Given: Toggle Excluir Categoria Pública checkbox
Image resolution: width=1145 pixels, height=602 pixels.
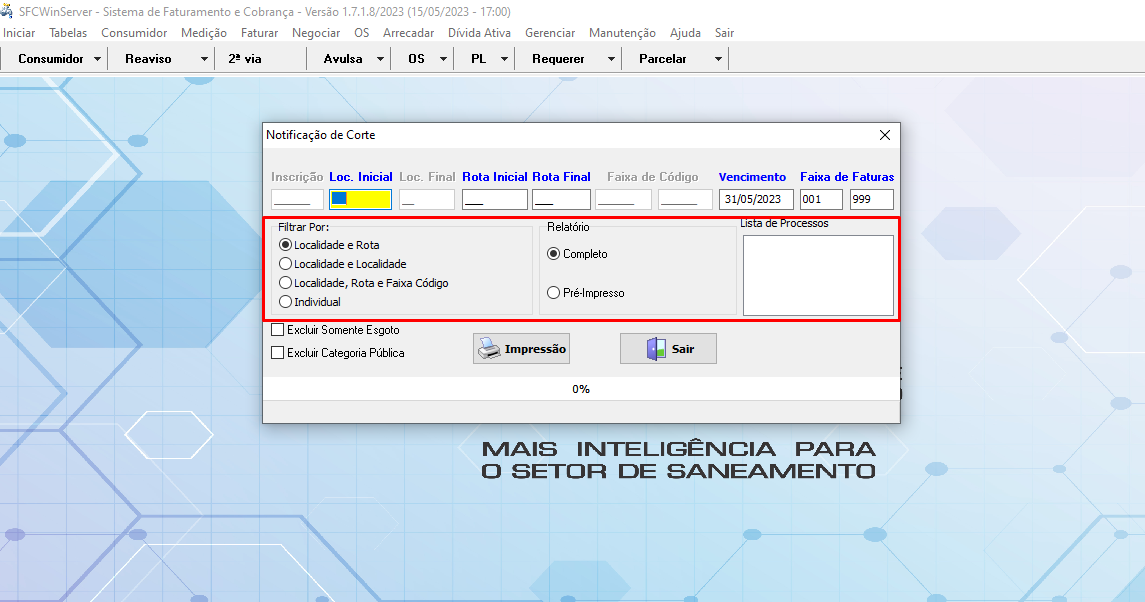Looking at the screenshot, I should 278,352.
